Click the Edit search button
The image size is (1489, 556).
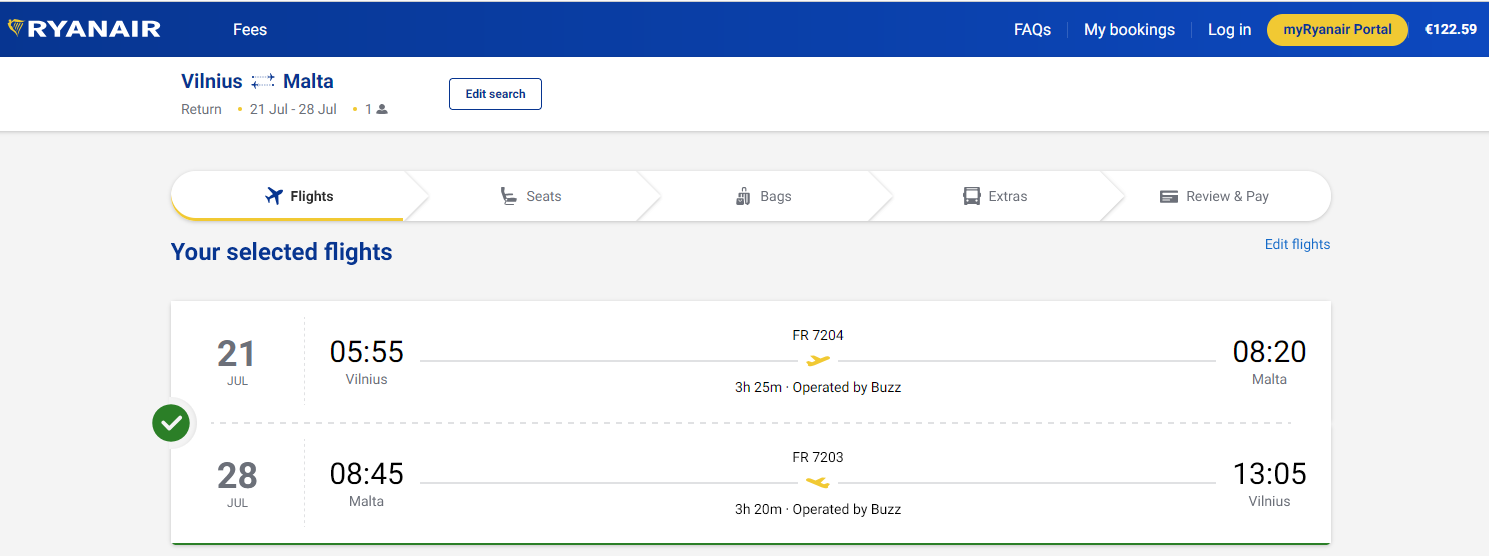tap(495, 94)
